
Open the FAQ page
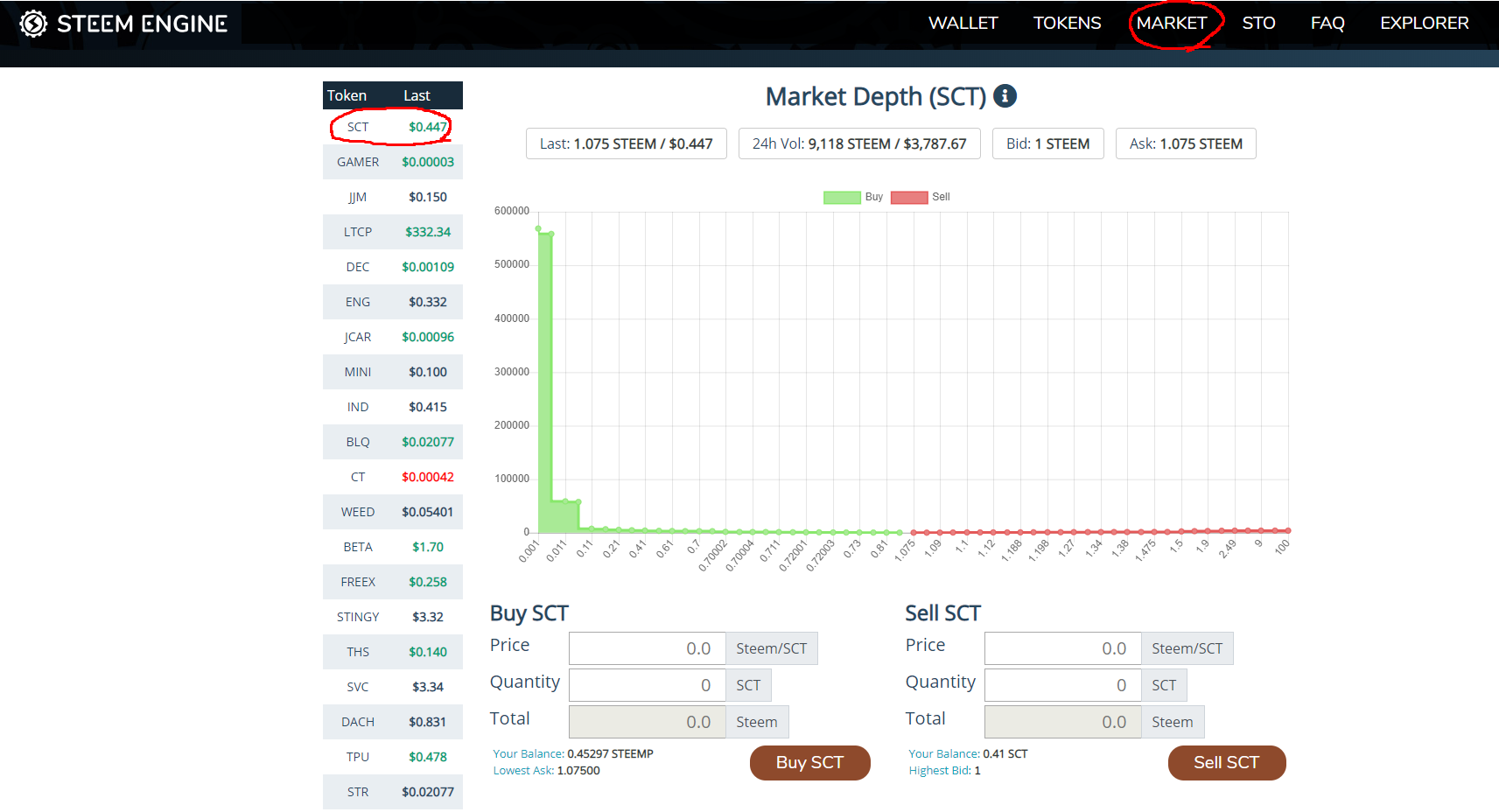tap(1327, 24)
